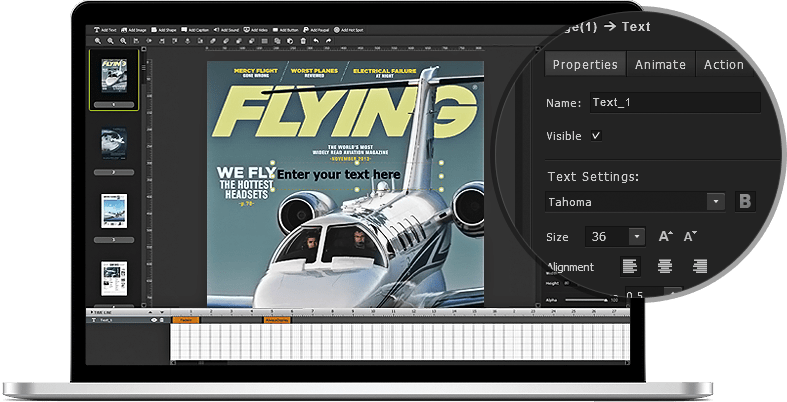Click the timeline horizontal scrollbar thumb

202,363
